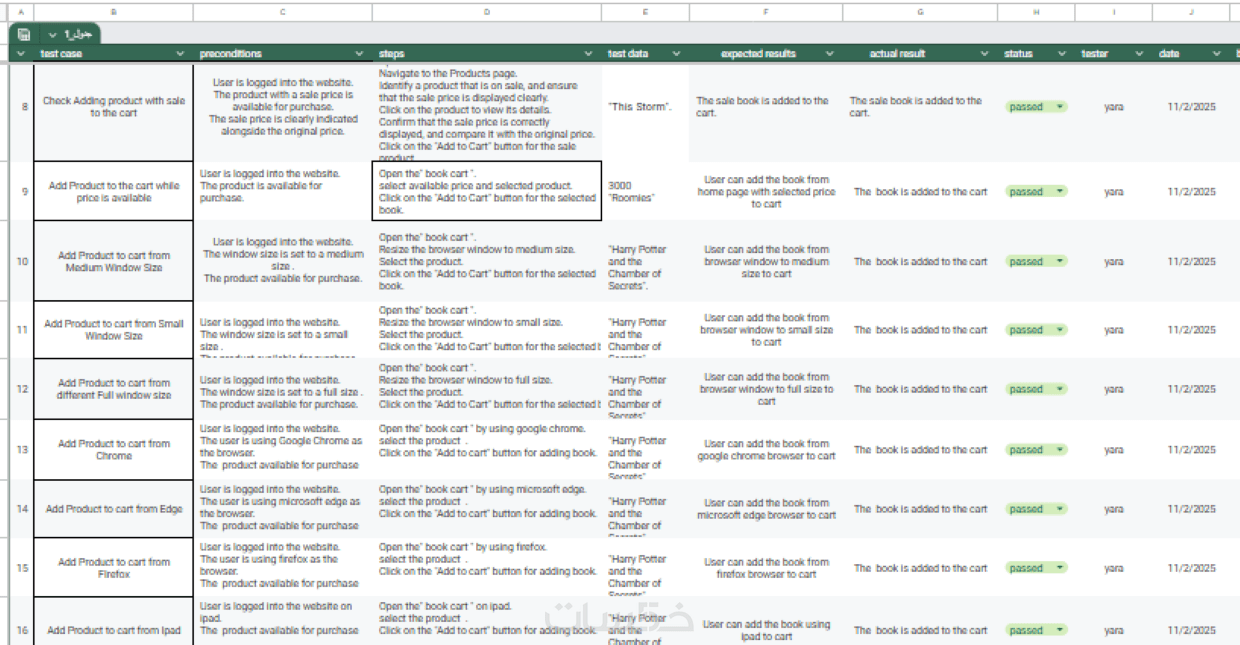
Task: Open the actual result column filter arrow
Action: point(985,54)
